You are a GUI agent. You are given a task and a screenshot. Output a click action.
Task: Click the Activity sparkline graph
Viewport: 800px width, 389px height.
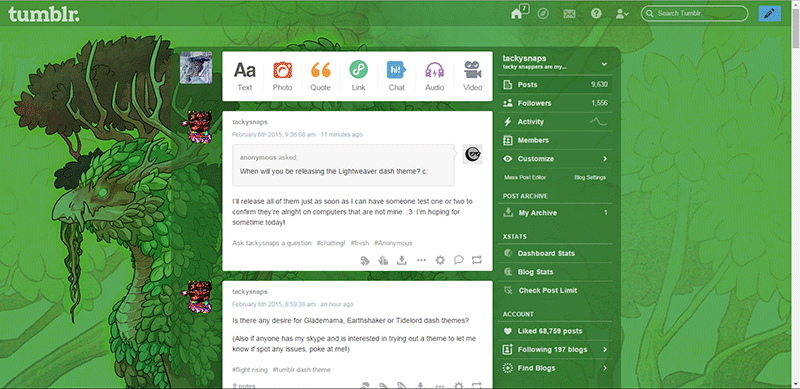598,121
